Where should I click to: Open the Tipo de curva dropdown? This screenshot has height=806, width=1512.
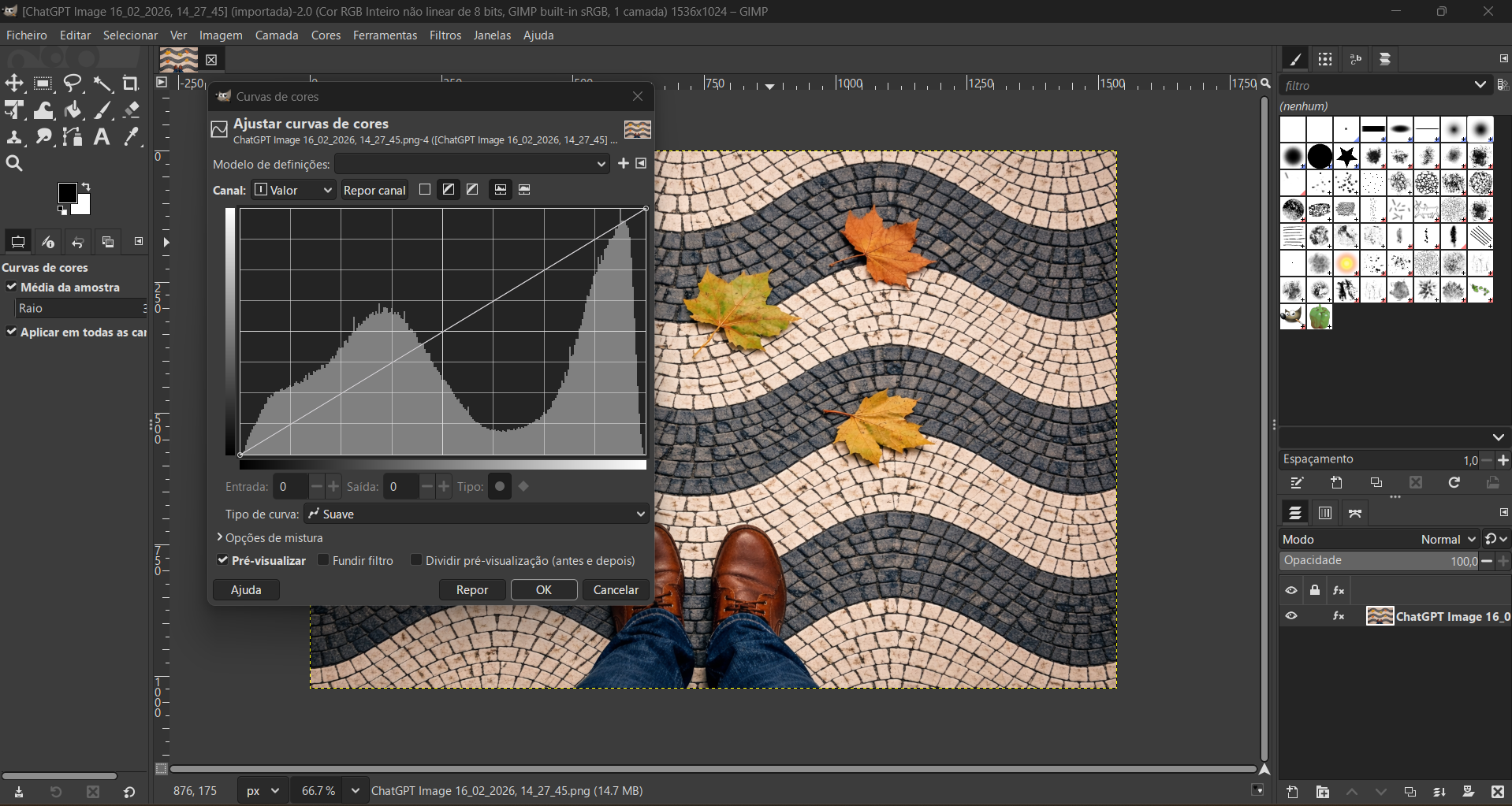(x=476, y=514)
